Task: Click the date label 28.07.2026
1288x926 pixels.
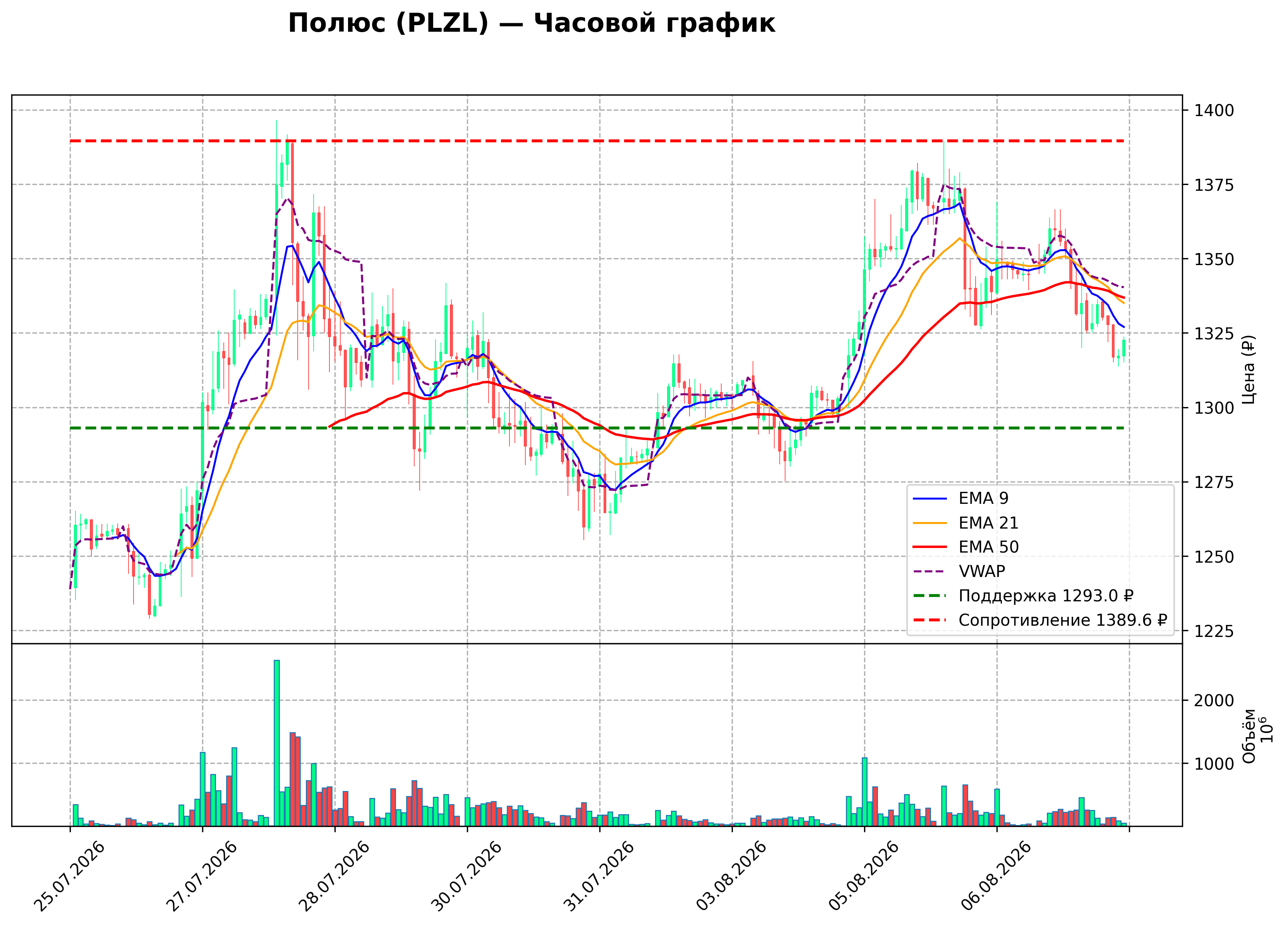Action: coord(334,876)
